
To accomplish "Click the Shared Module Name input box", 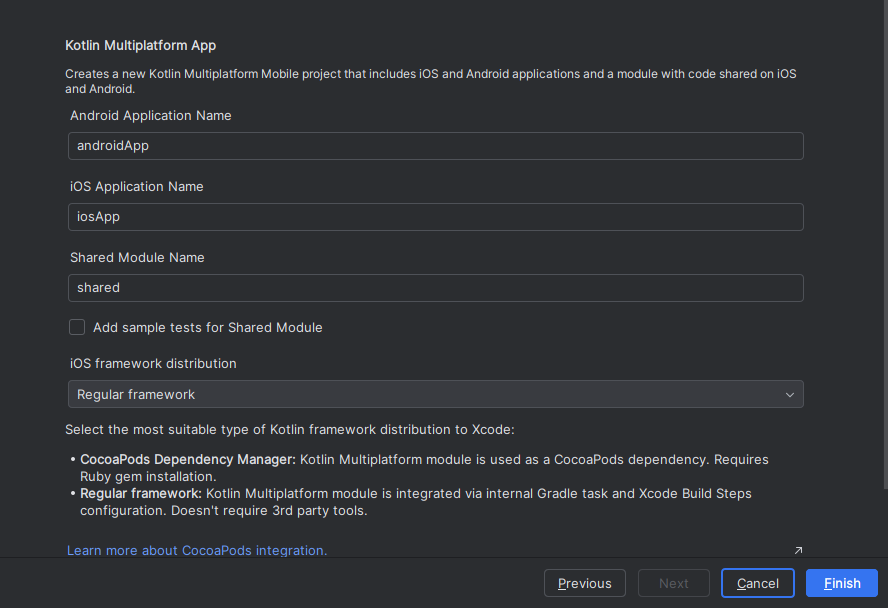I will point(435,288).
